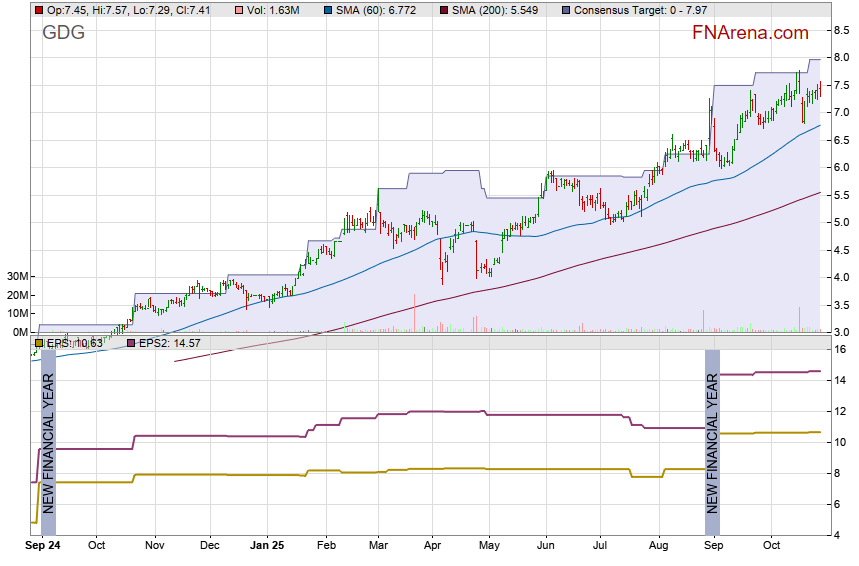Open the FNArena.com link
The image size is (859, 566).
[x=750, y=33]
